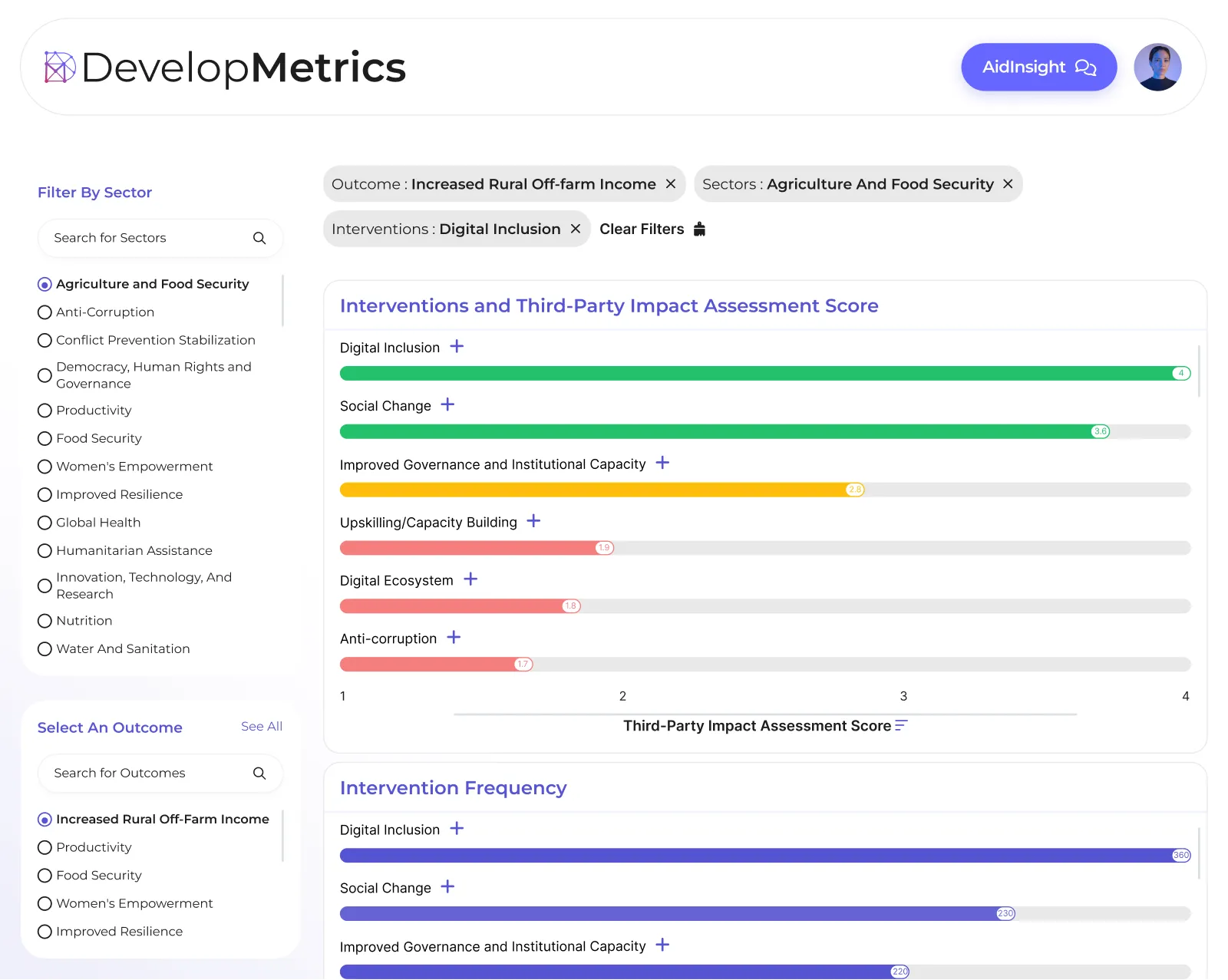Click the Digital Ecosystem 1.8 score bar
1228x980 pixels.
(459, 606)
